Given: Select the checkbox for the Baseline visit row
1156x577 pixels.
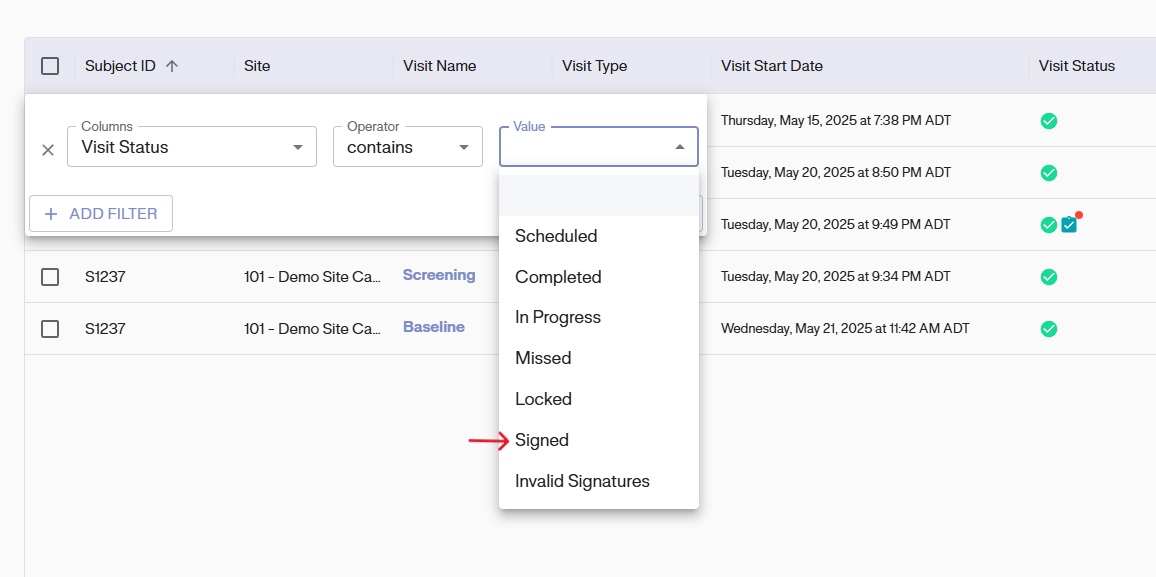Looking at the screenshot, I should click(50, 329).
